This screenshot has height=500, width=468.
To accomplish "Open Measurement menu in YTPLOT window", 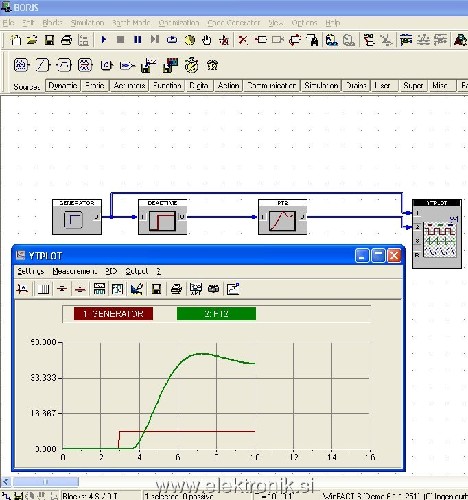I will pos(75,271).
